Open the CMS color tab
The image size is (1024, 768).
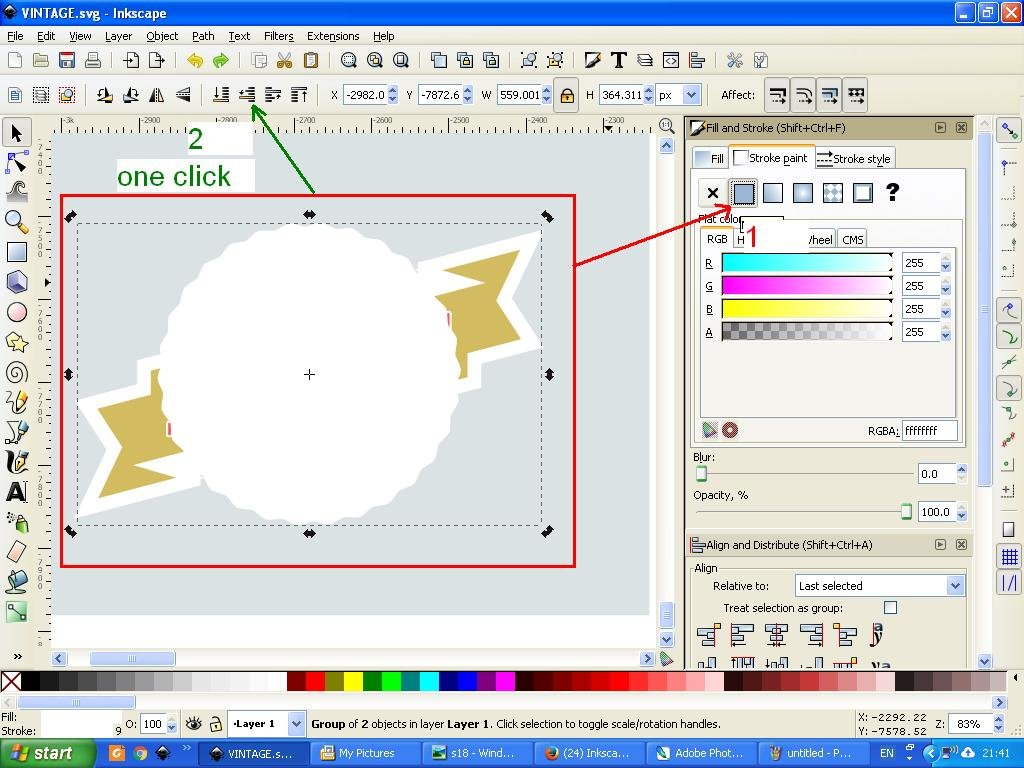852,240
